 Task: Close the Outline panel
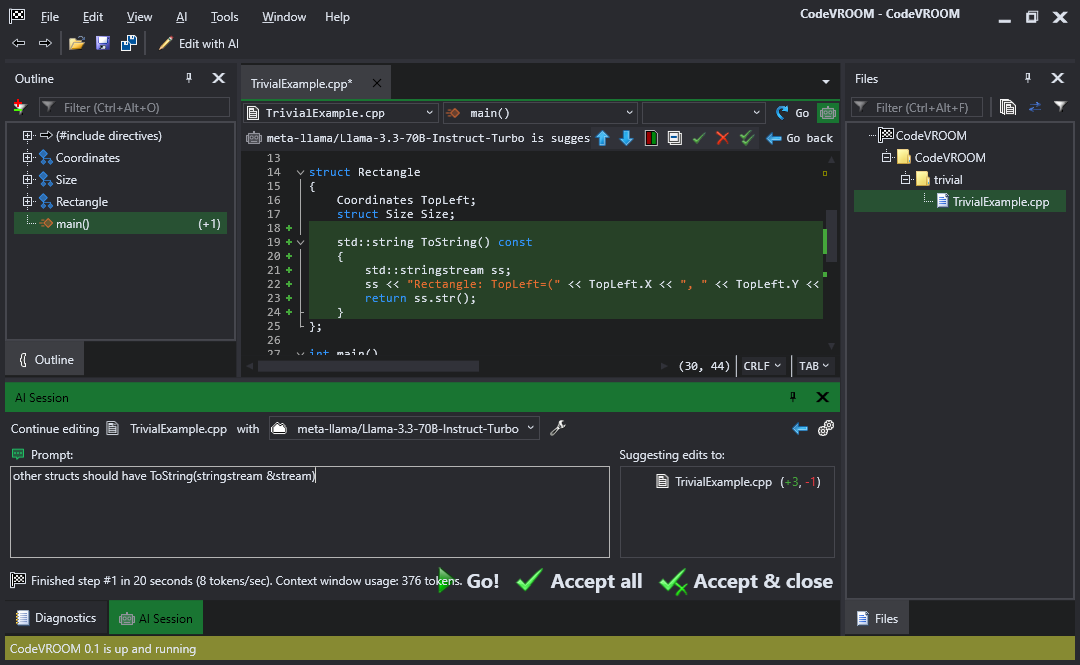[x=218, y=78]
